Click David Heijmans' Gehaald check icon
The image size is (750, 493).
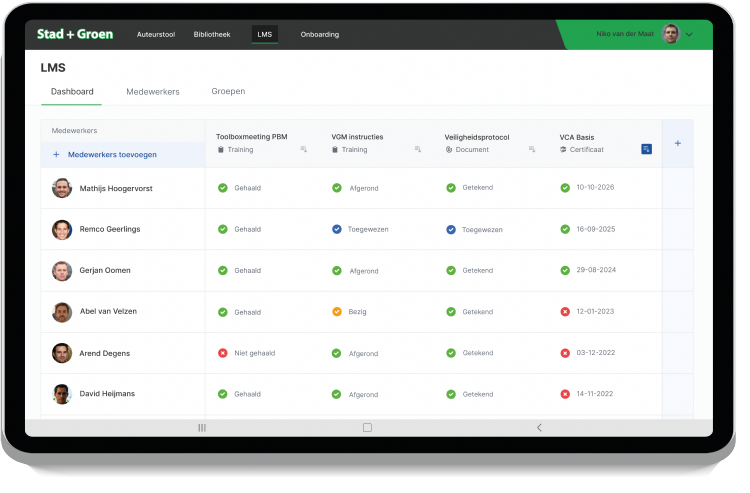click(222, 394)
